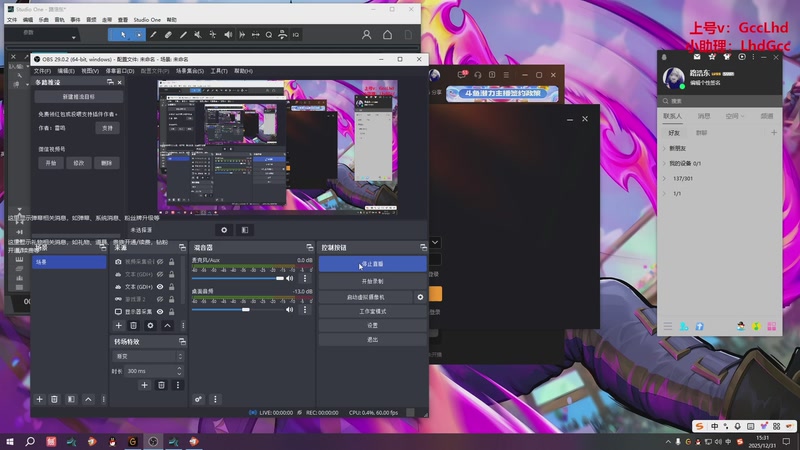
Task: Select the Arrow tool in Studio One toolbar
Action: (122, 35)
